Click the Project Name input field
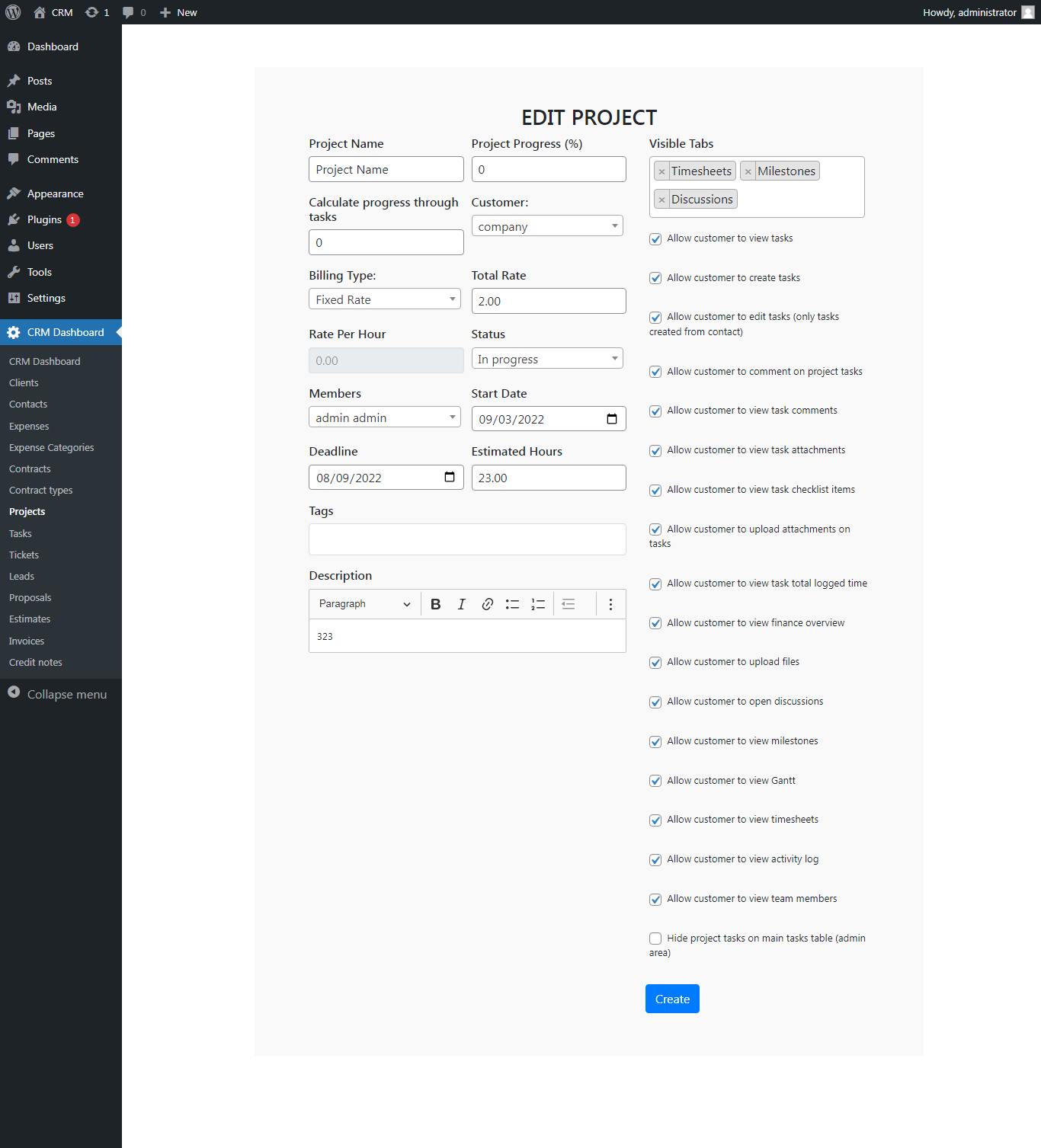1041x1148 pixels. 386,169
